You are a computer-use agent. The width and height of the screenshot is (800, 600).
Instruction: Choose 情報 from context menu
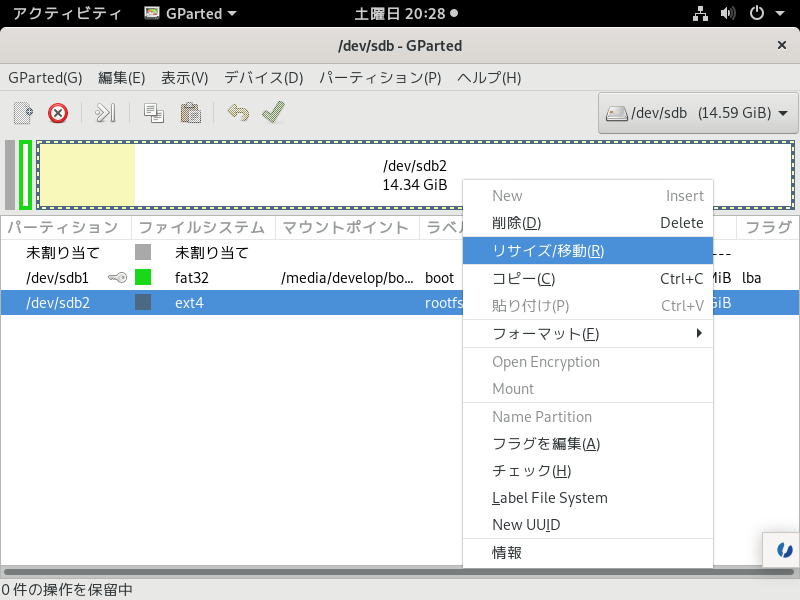(x=588, y=553)
